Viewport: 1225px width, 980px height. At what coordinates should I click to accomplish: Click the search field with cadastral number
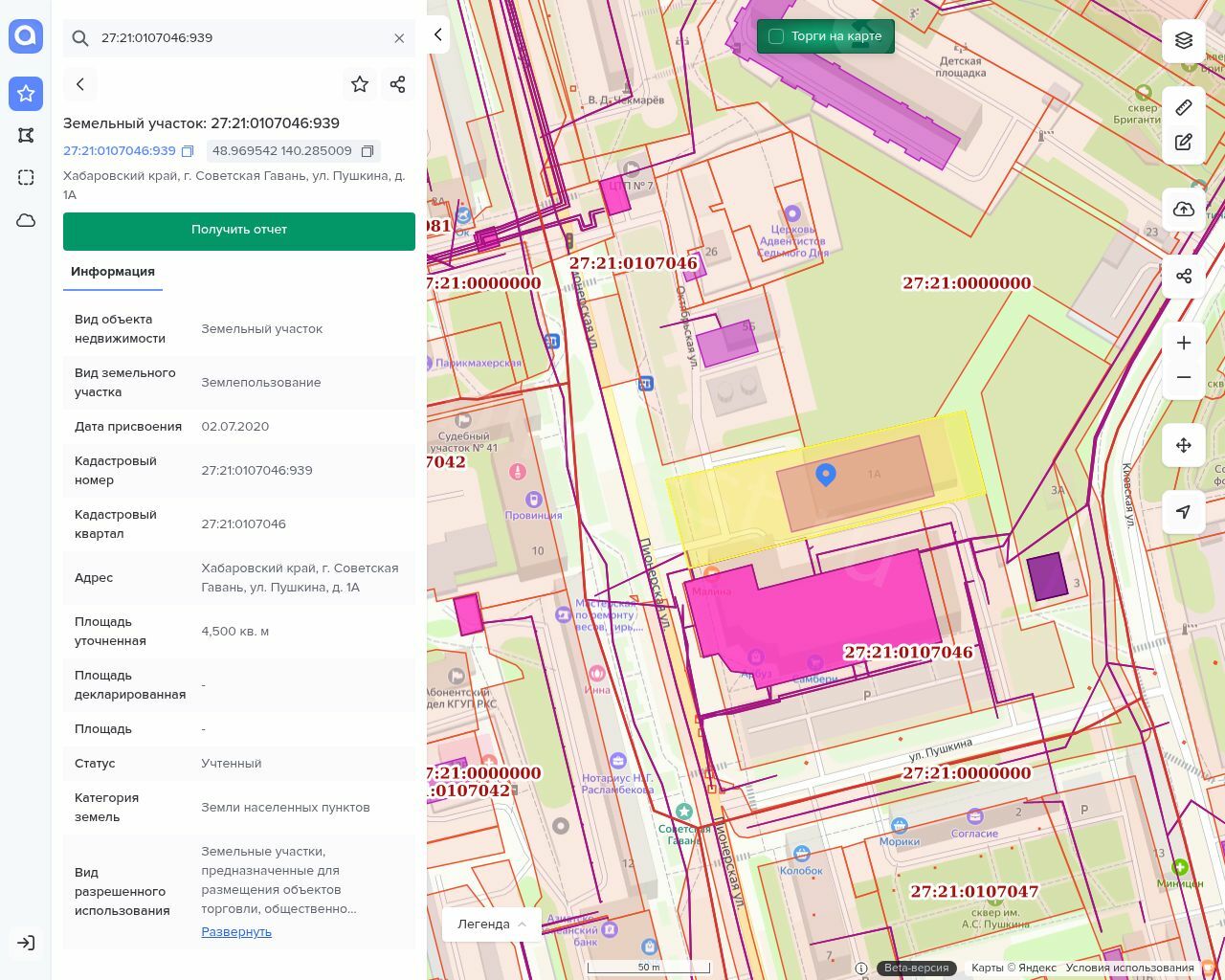click(x=239, y=38)
